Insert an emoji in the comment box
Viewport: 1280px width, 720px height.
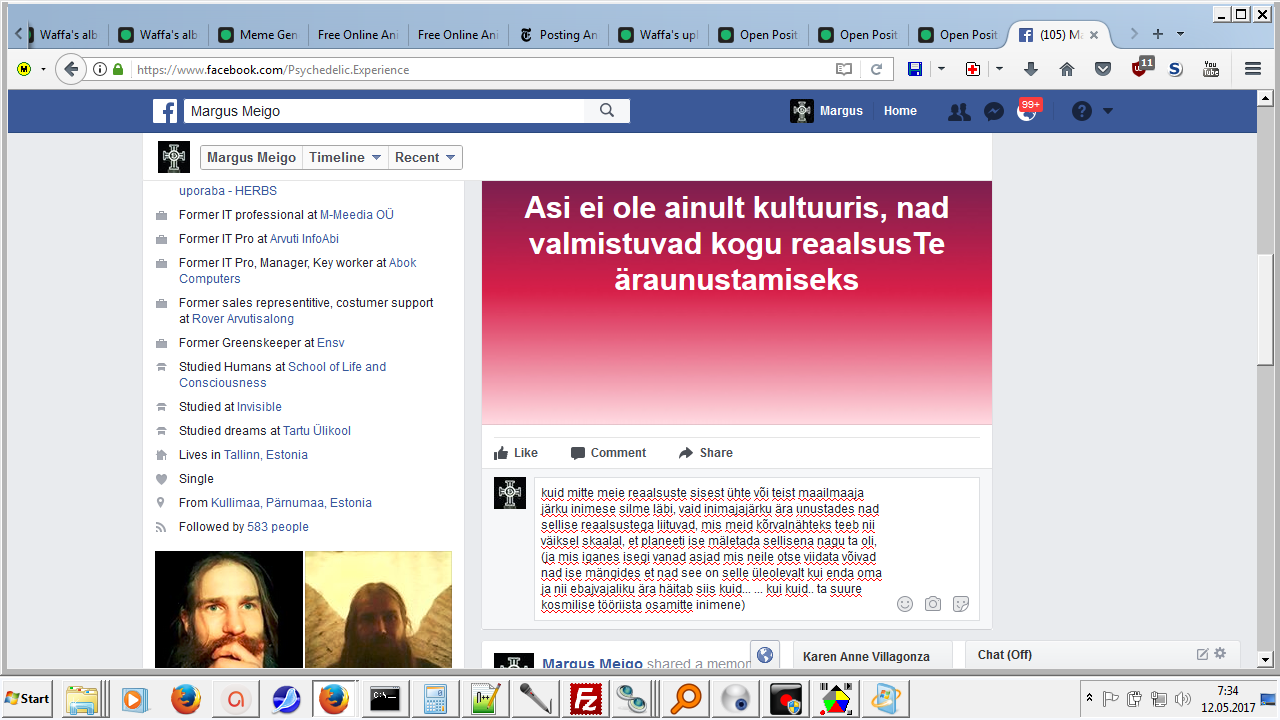905,604
